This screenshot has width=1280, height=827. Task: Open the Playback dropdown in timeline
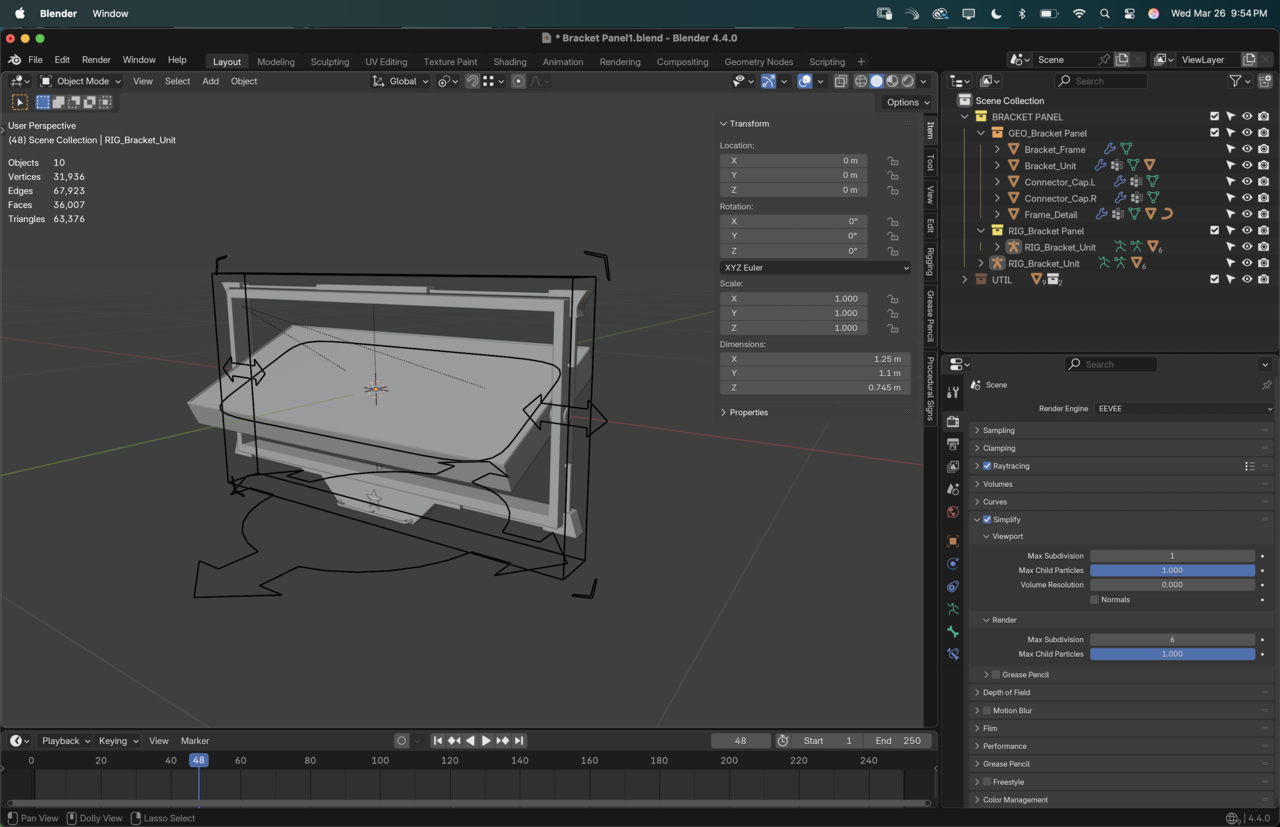point(66,741)
